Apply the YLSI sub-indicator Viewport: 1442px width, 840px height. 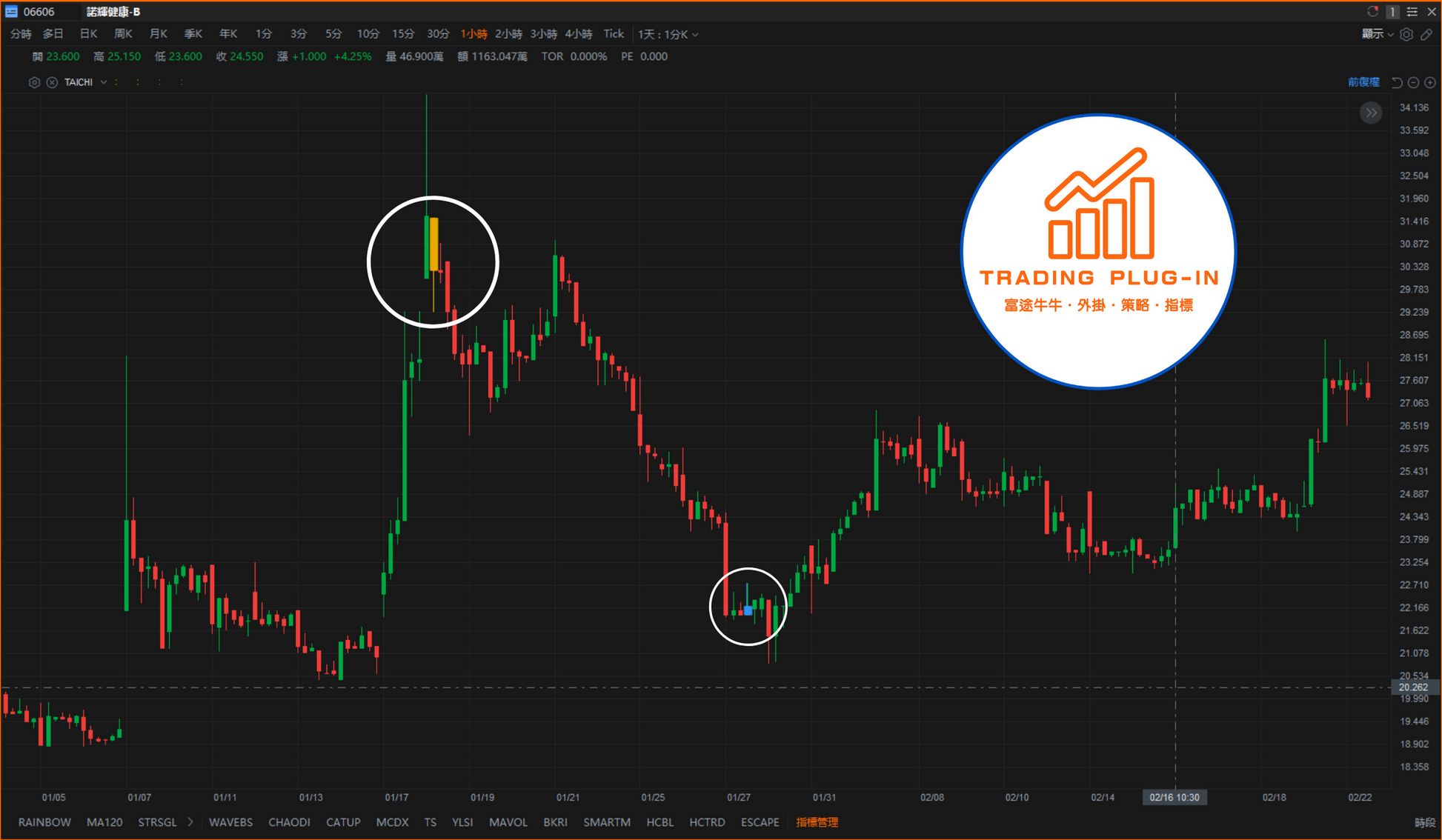click(x=462, y=822)
